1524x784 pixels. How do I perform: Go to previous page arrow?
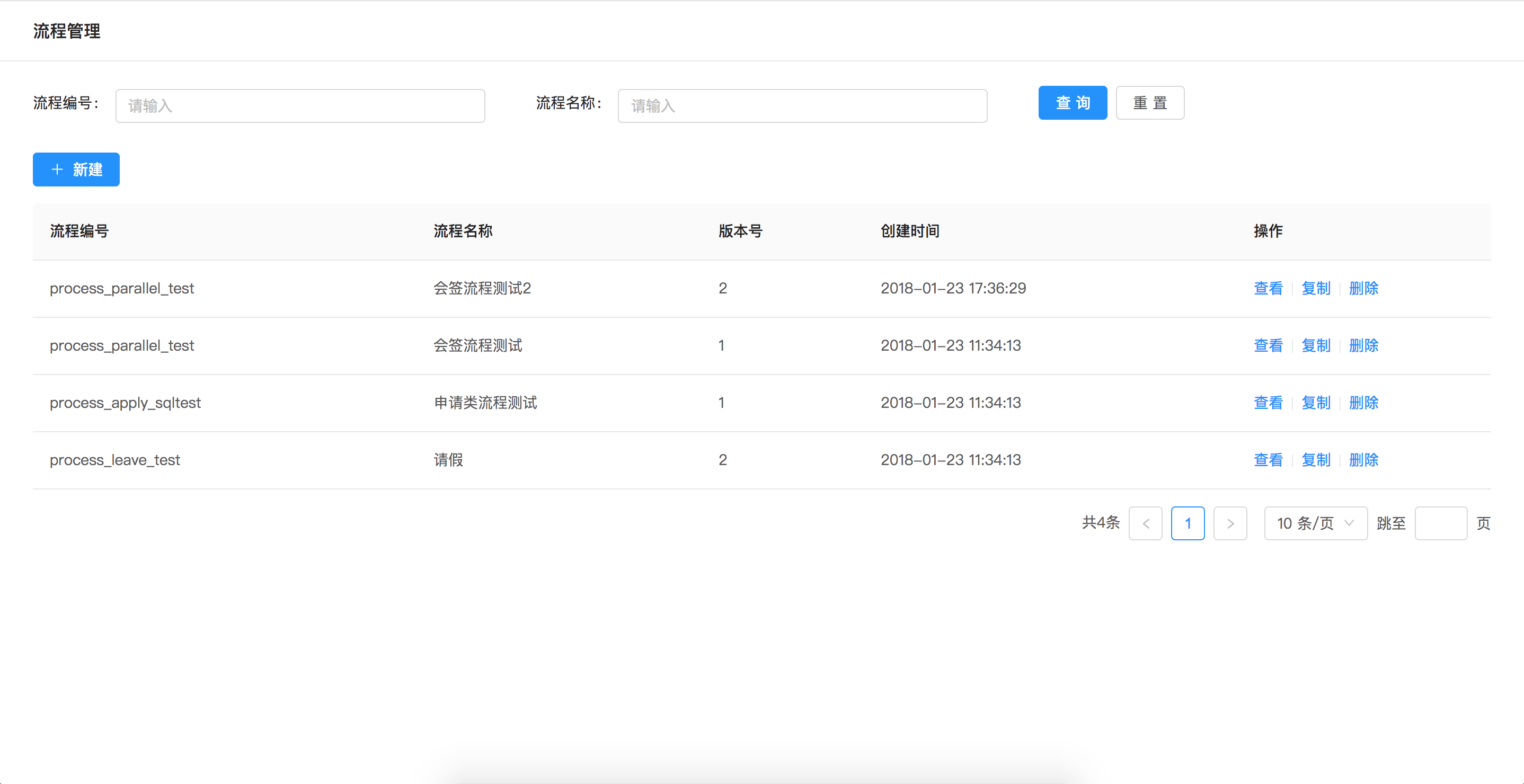(x=1145, y=523)
